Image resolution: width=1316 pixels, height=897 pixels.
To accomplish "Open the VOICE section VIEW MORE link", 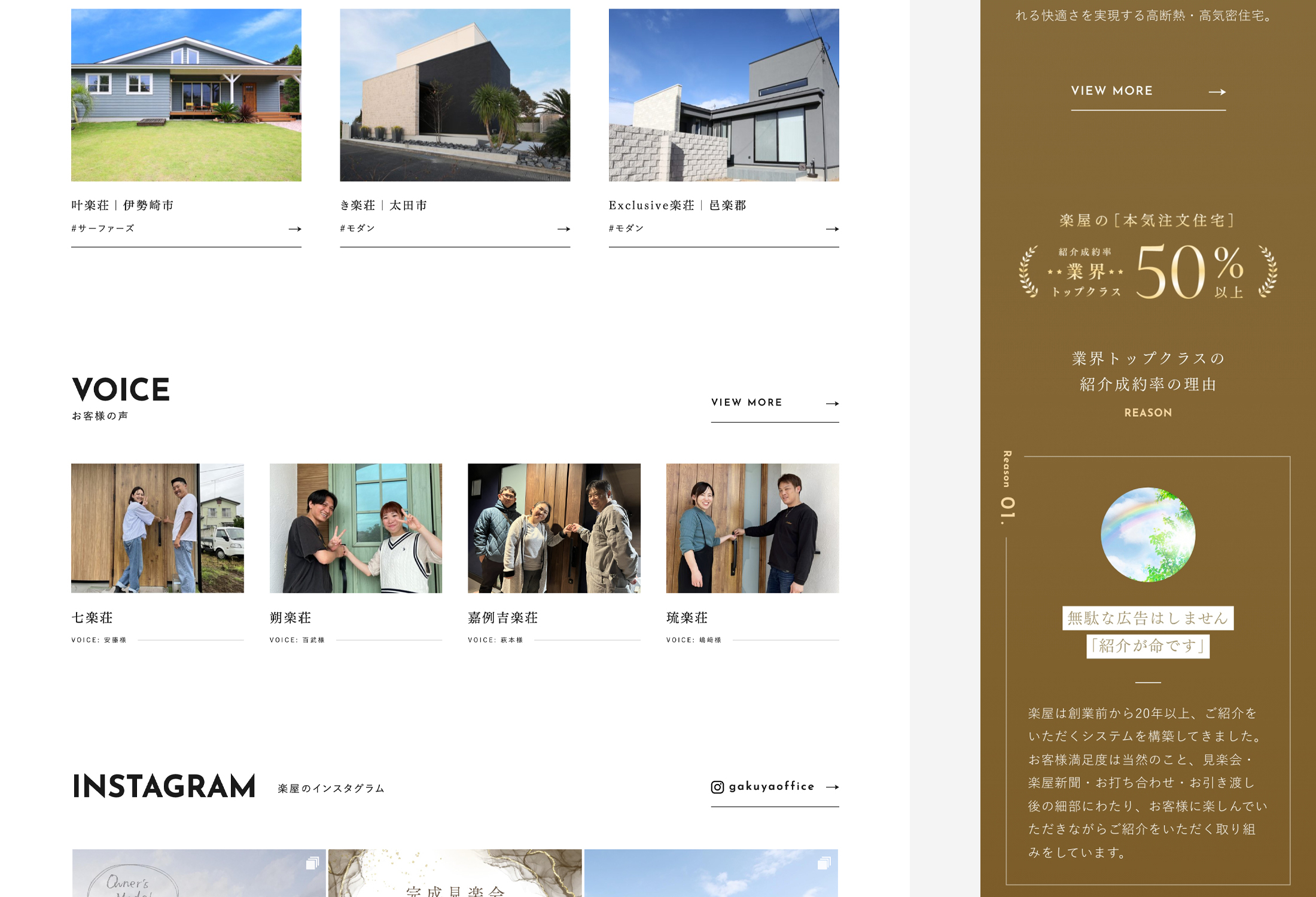I will click(x=747, y=402).
